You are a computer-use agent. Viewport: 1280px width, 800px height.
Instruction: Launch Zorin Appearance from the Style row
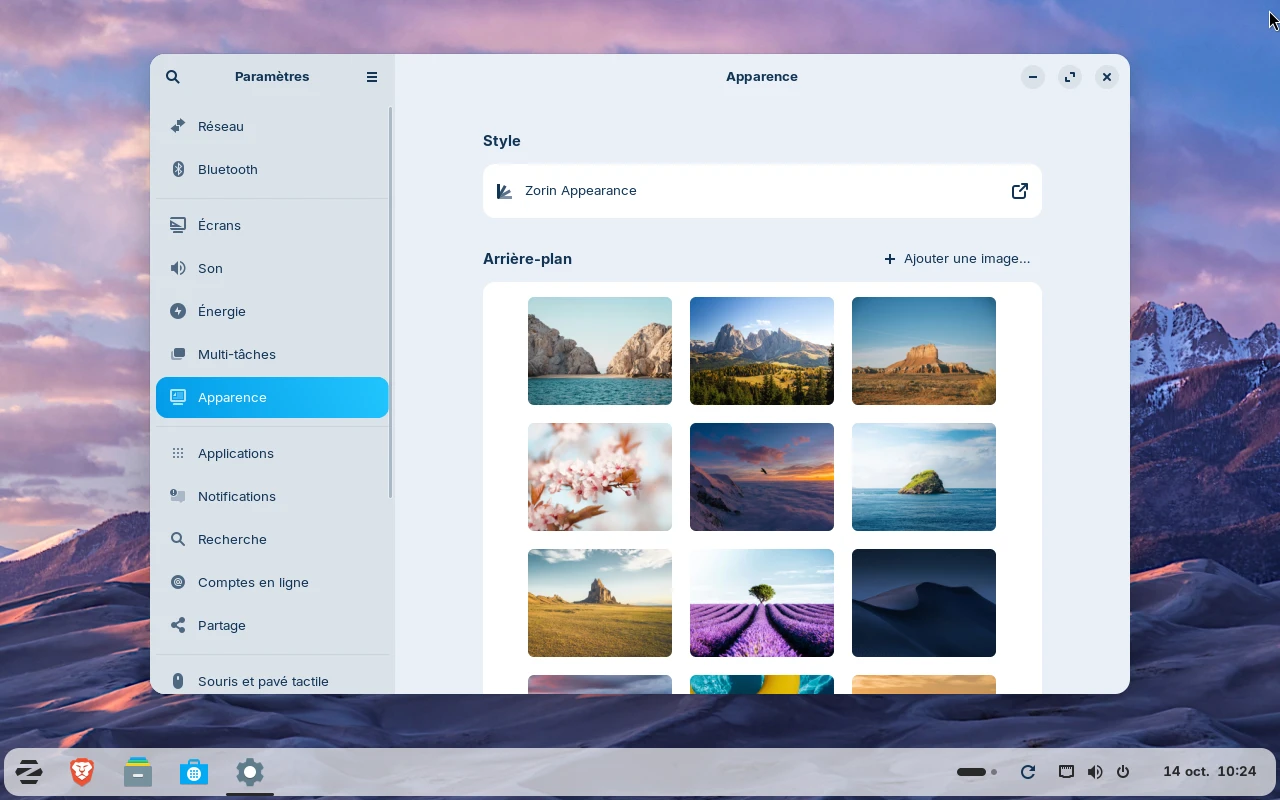(762, 191)
